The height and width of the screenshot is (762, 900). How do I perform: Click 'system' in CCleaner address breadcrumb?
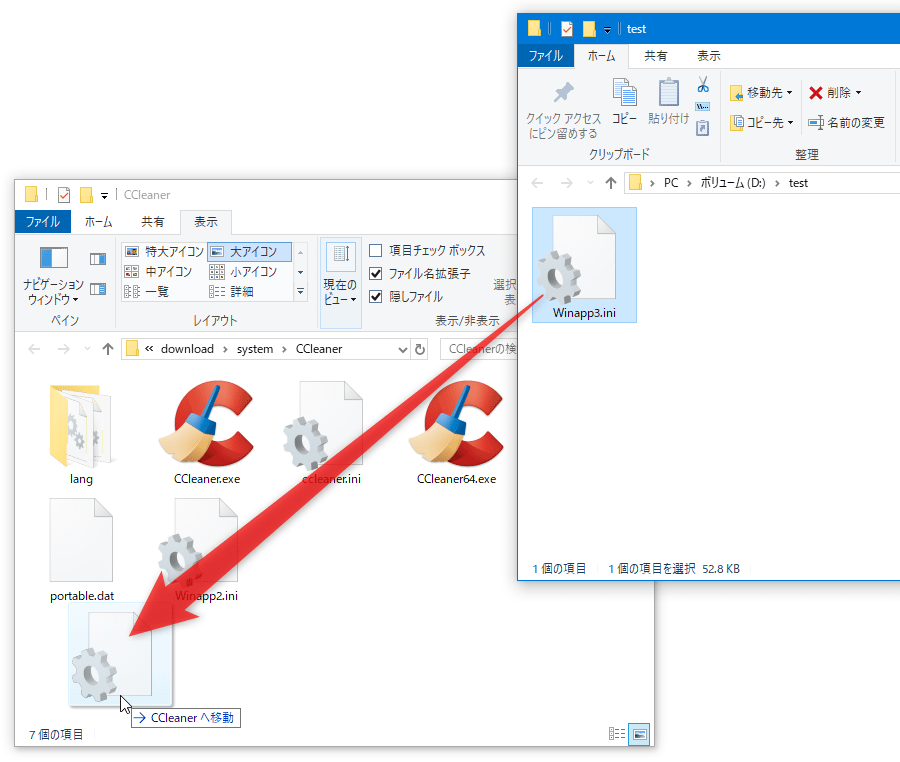255,349
